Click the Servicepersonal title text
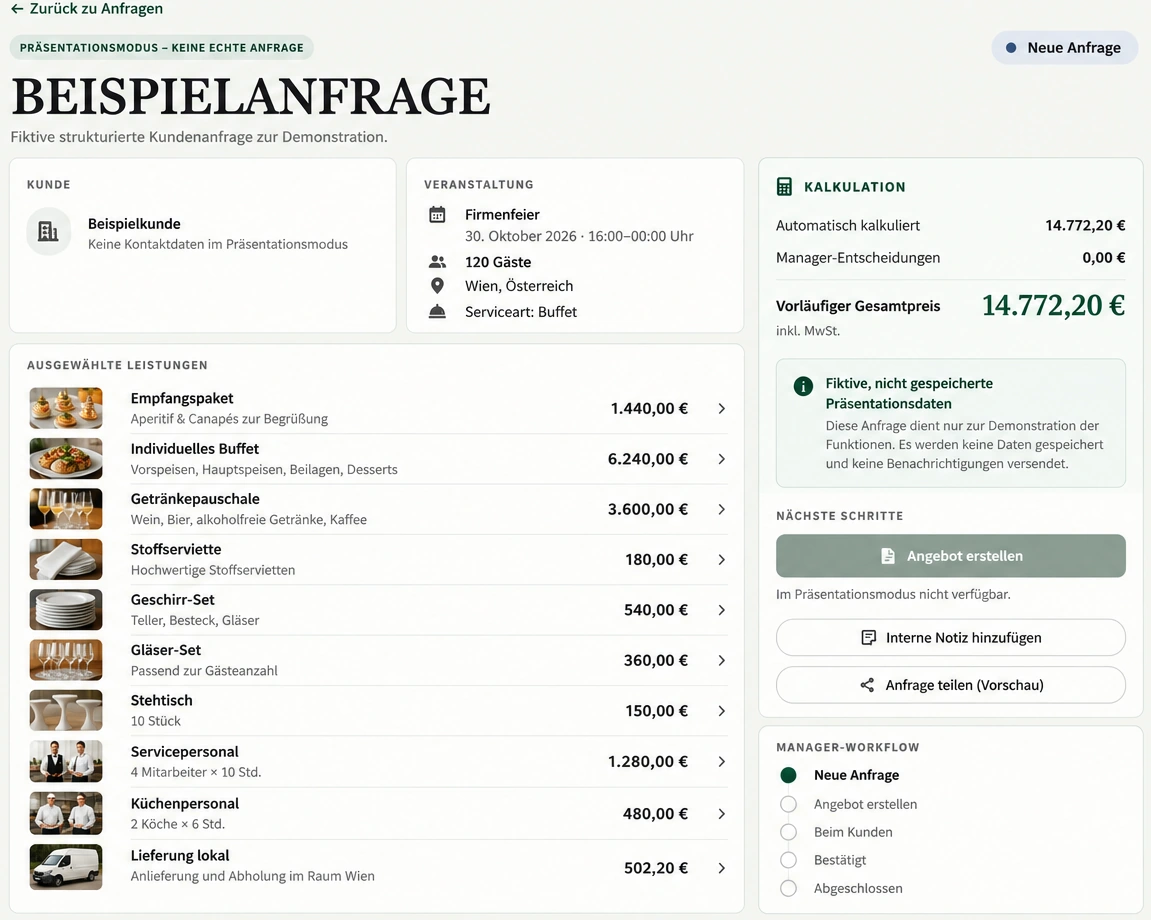 point(184,752)
